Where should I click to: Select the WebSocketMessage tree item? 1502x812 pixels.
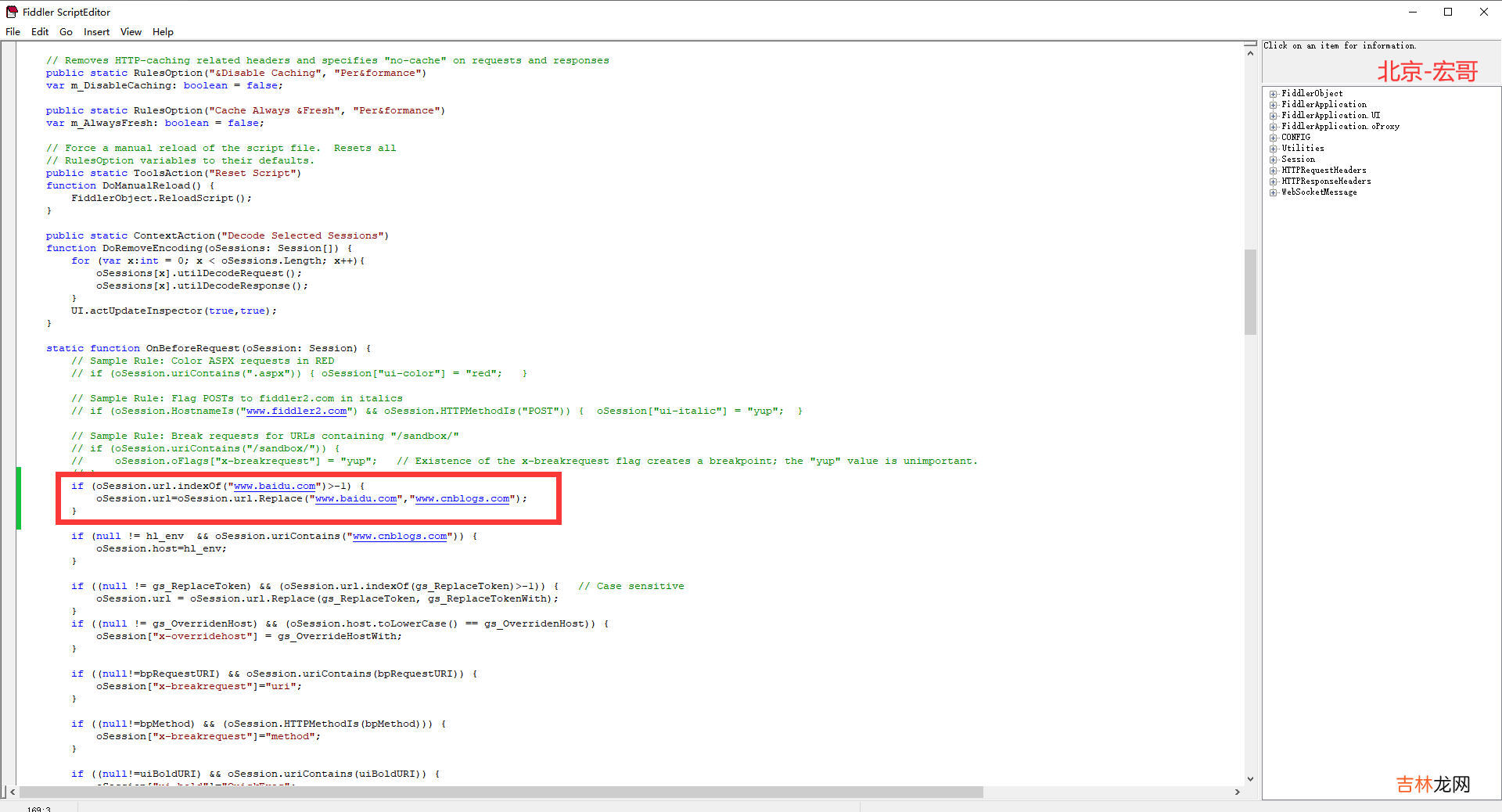(x=1319, y=192)
